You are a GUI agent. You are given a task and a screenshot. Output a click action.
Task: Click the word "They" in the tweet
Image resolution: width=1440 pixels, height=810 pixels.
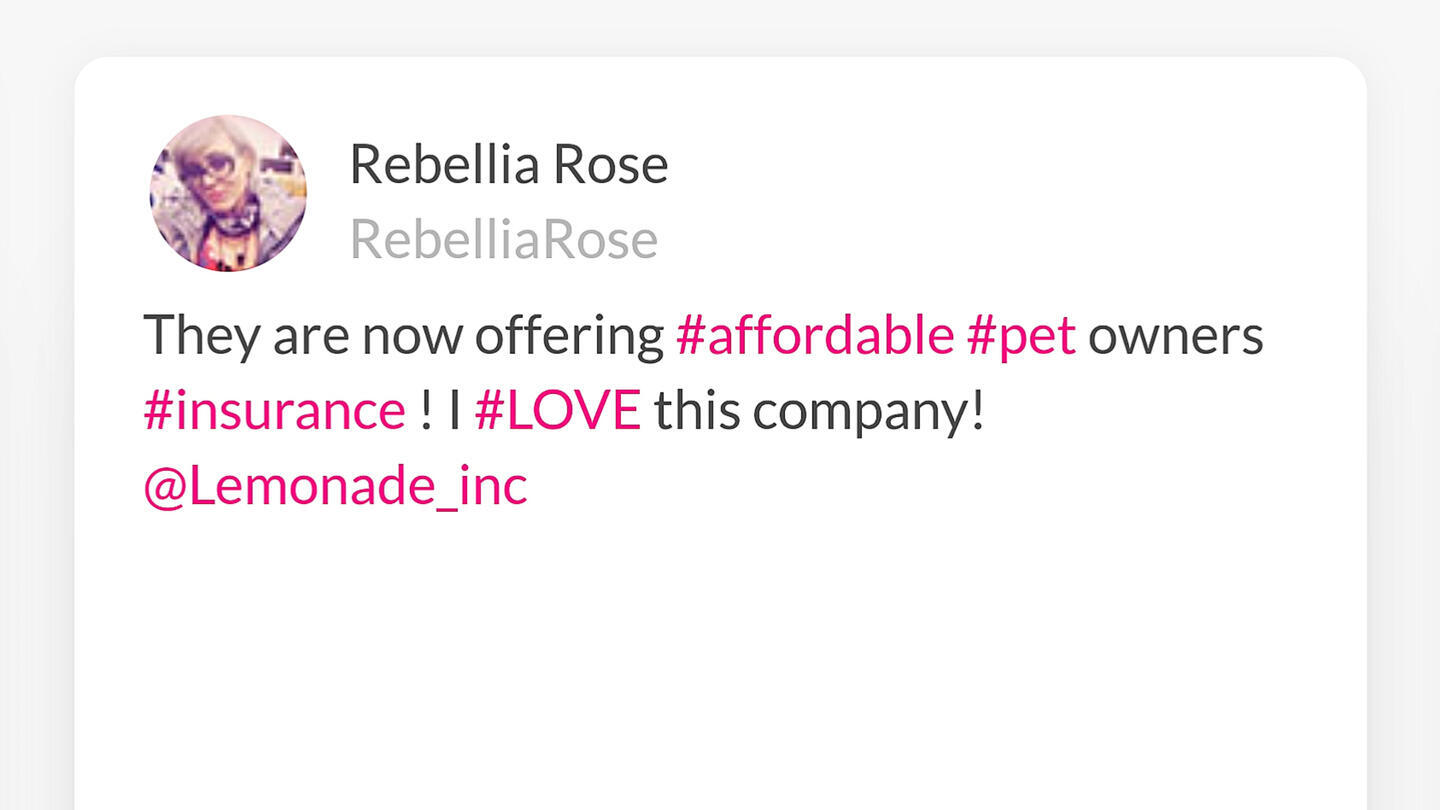tap(201, 336)
